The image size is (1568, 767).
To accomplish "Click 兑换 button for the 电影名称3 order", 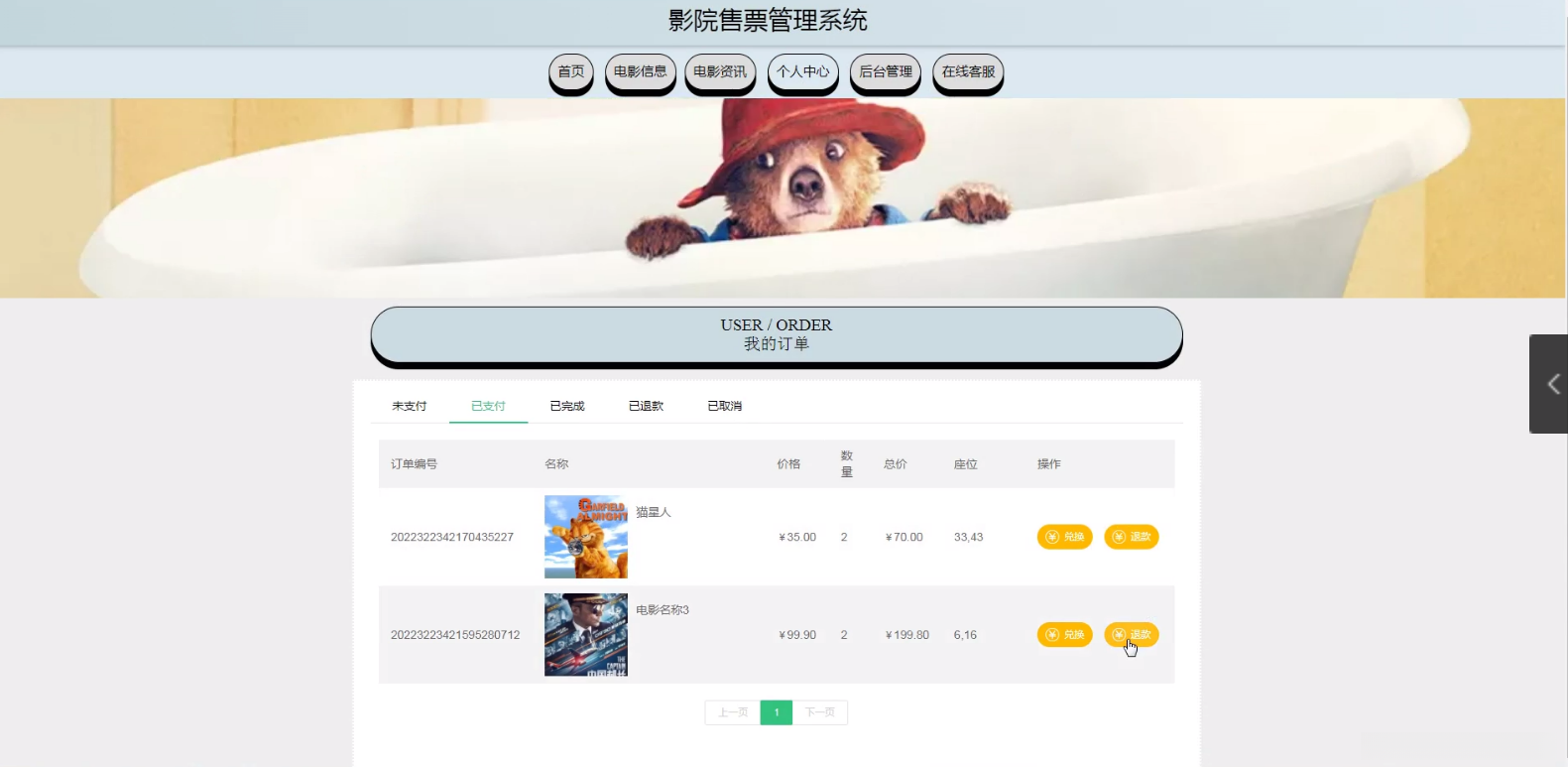I will coord(1064,635).
